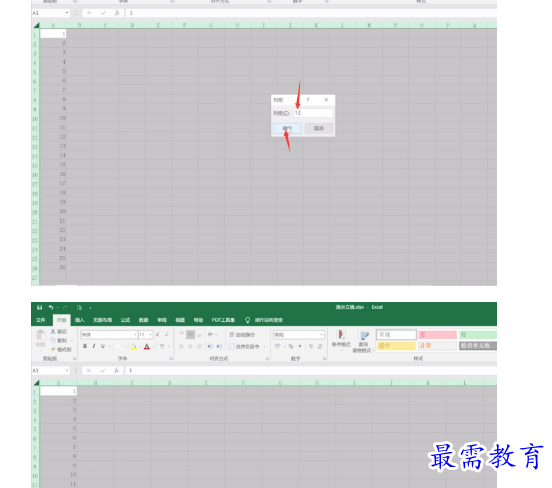
Task: Click the 复制 (Copy) button
Action: pyautogui.click(x=59, y=340)
